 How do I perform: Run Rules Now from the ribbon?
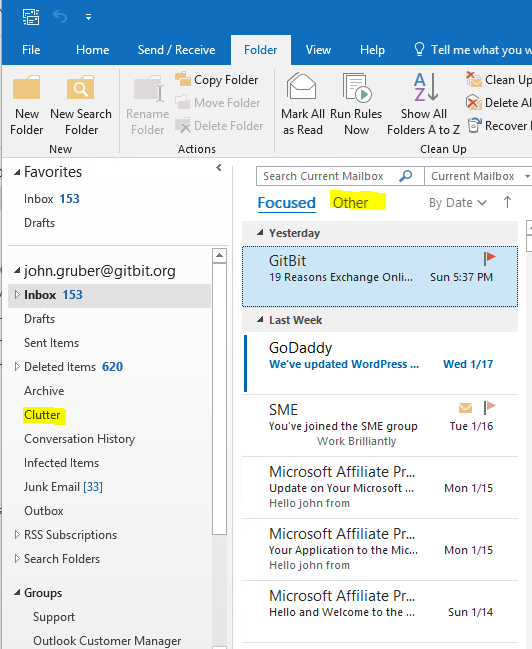point(356,106)
